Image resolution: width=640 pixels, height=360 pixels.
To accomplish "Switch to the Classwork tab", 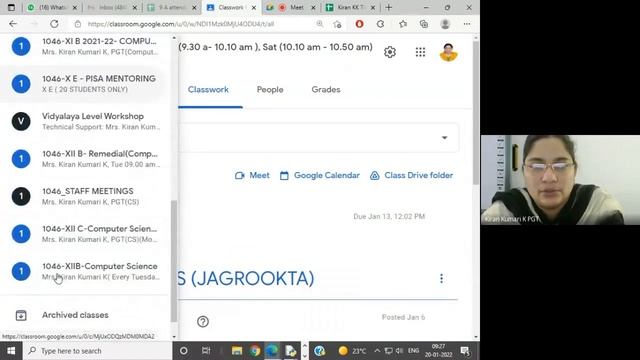I will coord(208,90).
